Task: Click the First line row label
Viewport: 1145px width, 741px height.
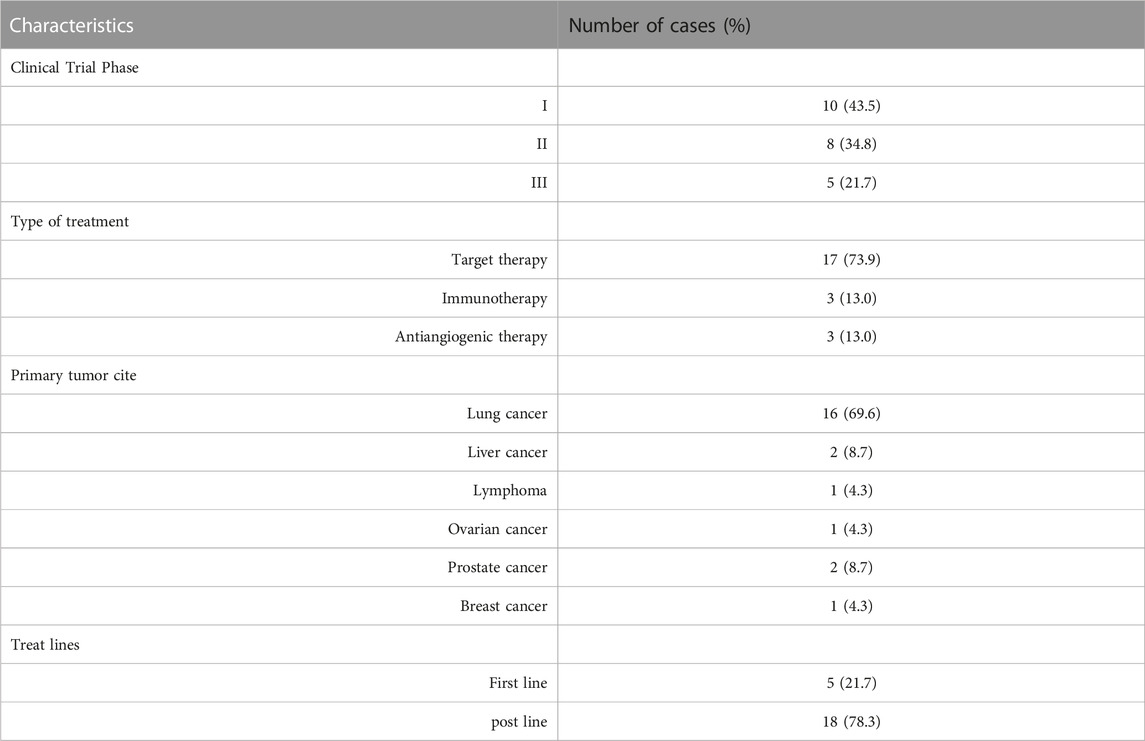Action: [518, 683]
